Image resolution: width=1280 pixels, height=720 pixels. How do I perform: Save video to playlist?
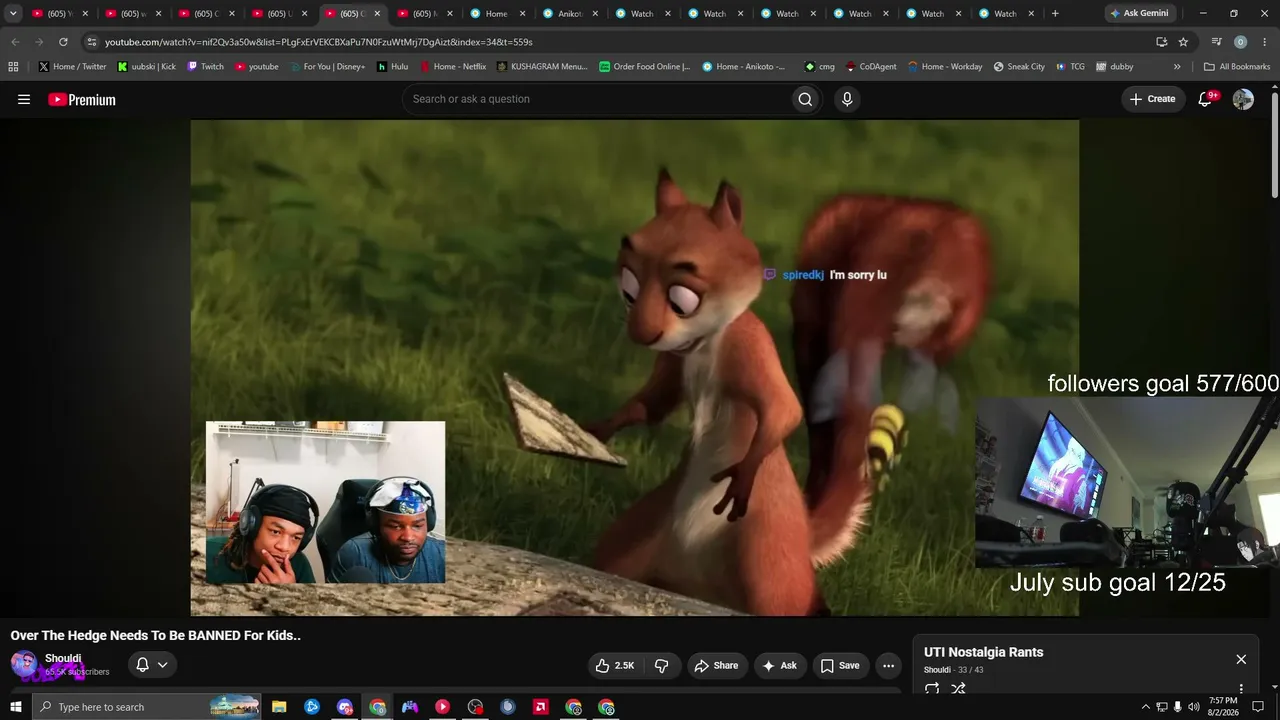tap(840, 666)
